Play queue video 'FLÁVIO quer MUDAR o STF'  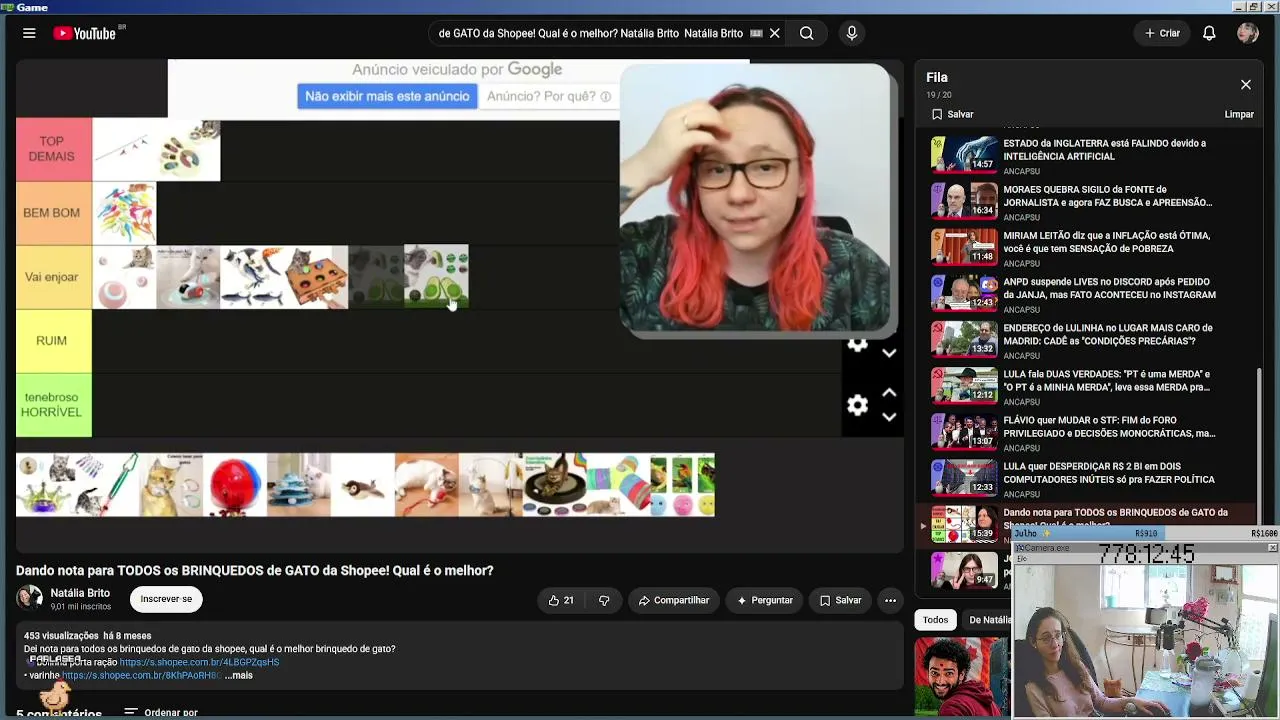(x=1109, y=427)
